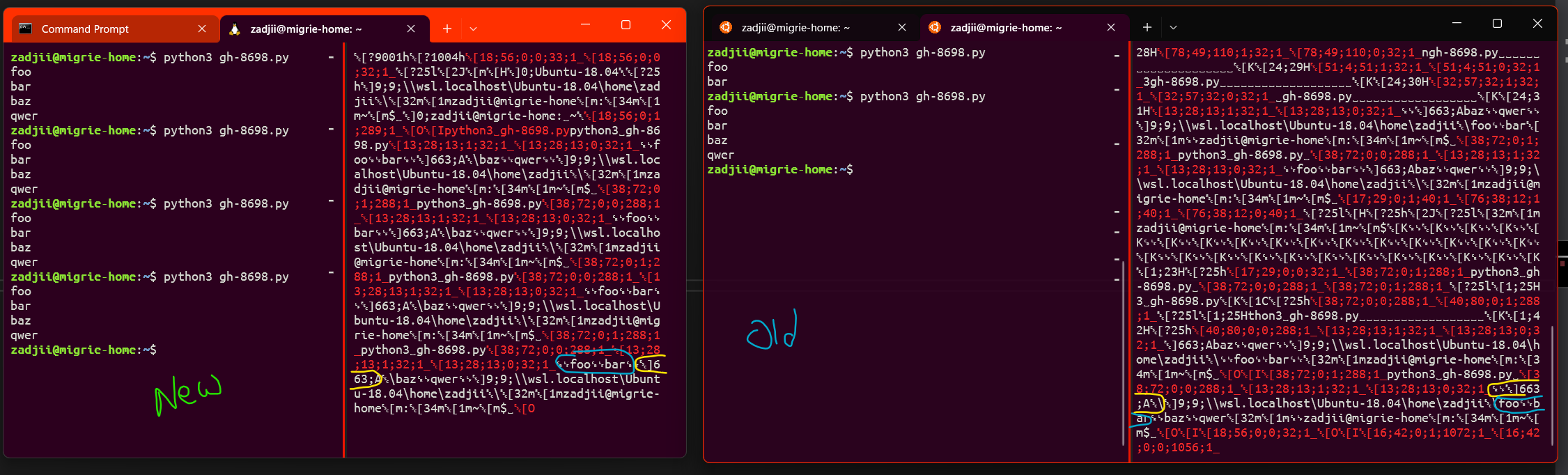Close the left terminal window
The height and width of the screenshot is (475, 1568).
(x=666, y=24)
